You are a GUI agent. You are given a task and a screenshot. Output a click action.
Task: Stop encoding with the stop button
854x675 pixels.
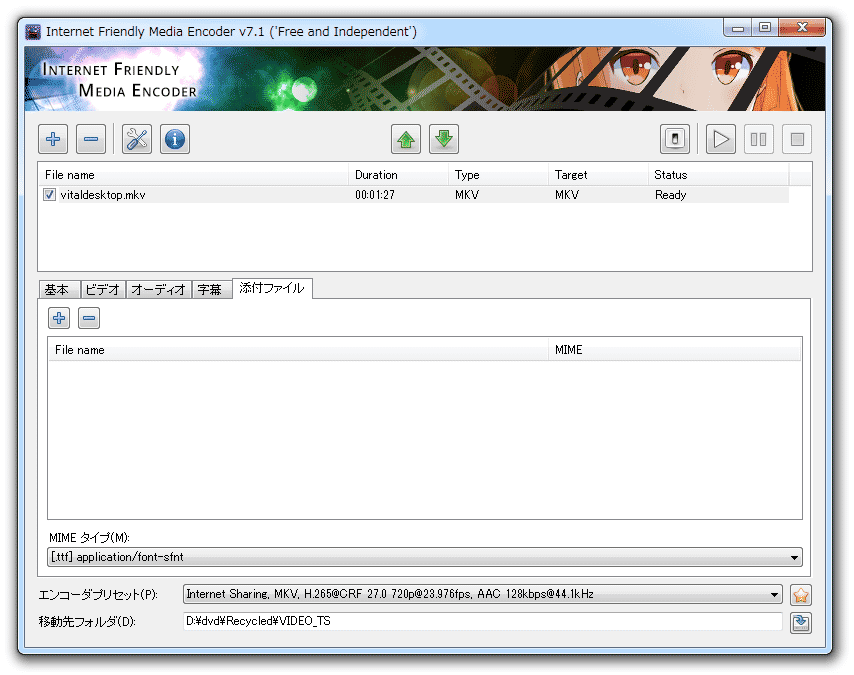[797, 139]
